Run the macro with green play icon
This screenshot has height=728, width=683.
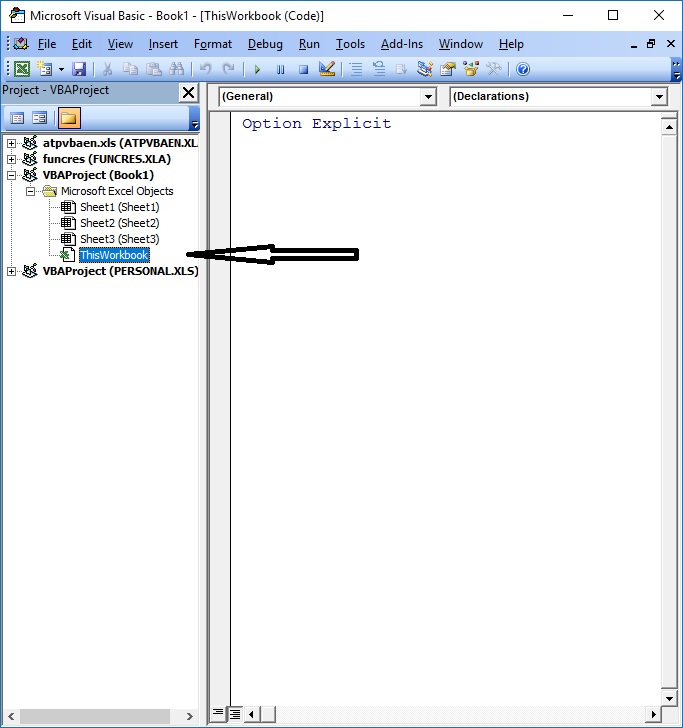(x=257, y=70)
